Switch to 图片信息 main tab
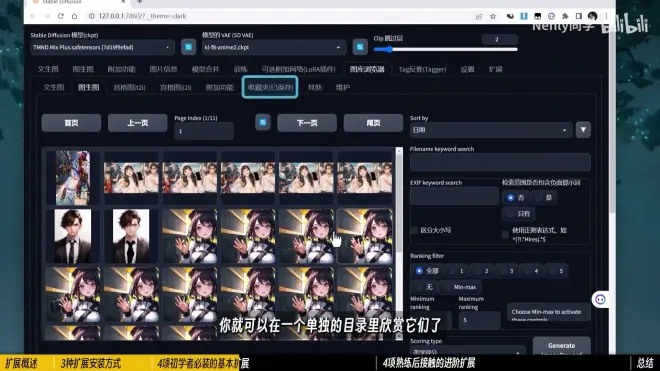The image size is (660, 371). pyautogui.click(x=163, y=69)
